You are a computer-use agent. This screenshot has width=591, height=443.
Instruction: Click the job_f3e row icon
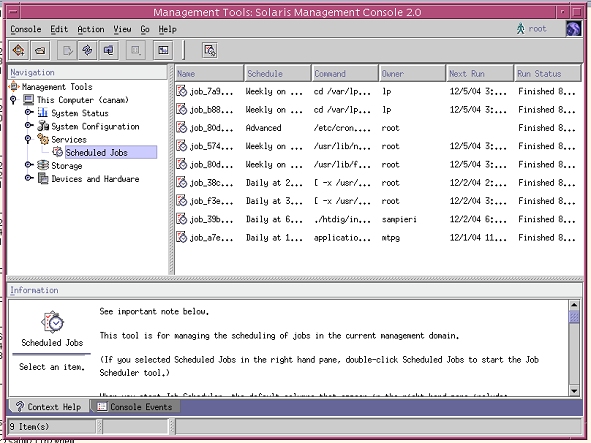coord(182,201)
